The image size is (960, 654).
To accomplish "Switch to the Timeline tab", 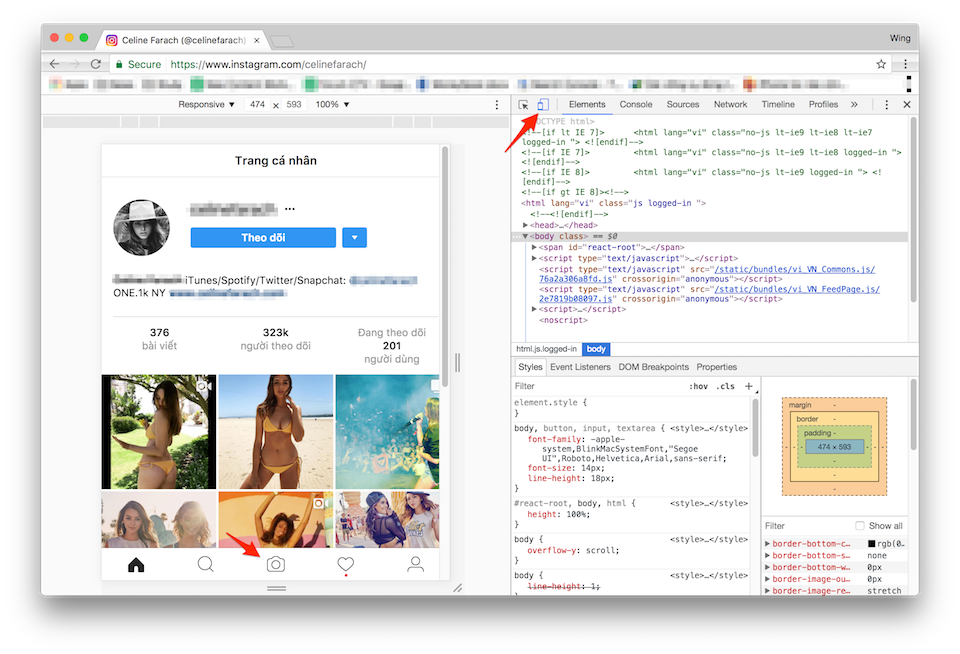I will [x=778, y=105].
